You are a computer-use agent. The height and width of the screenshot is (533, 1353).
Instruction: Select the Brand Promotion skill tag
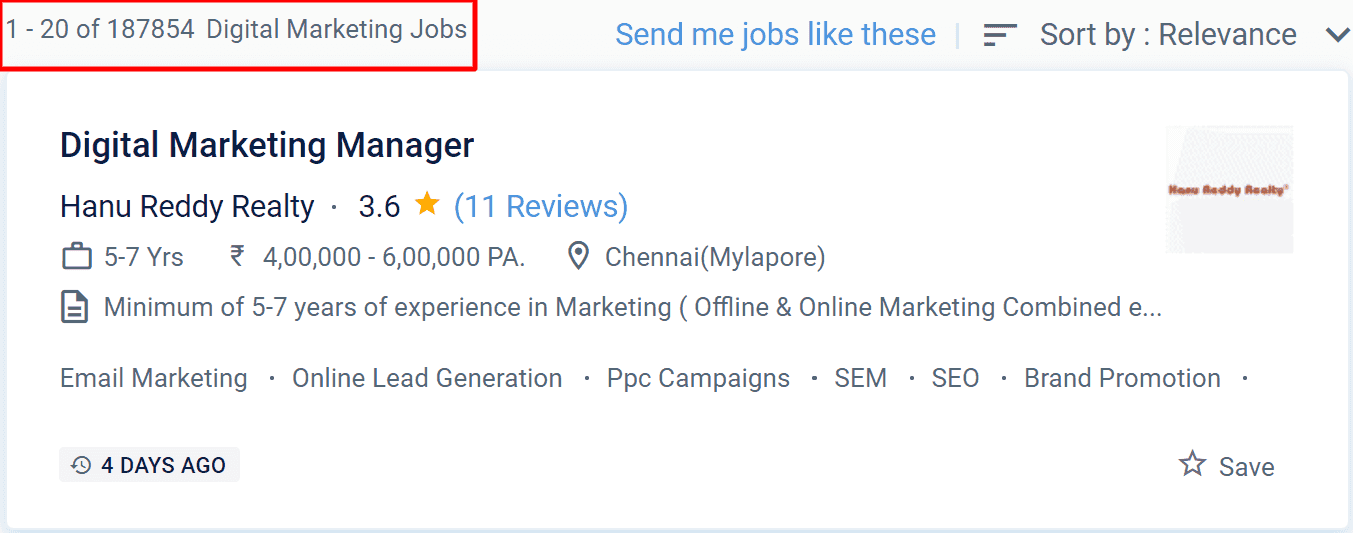pyautogui.click(x=1122, y=379)
